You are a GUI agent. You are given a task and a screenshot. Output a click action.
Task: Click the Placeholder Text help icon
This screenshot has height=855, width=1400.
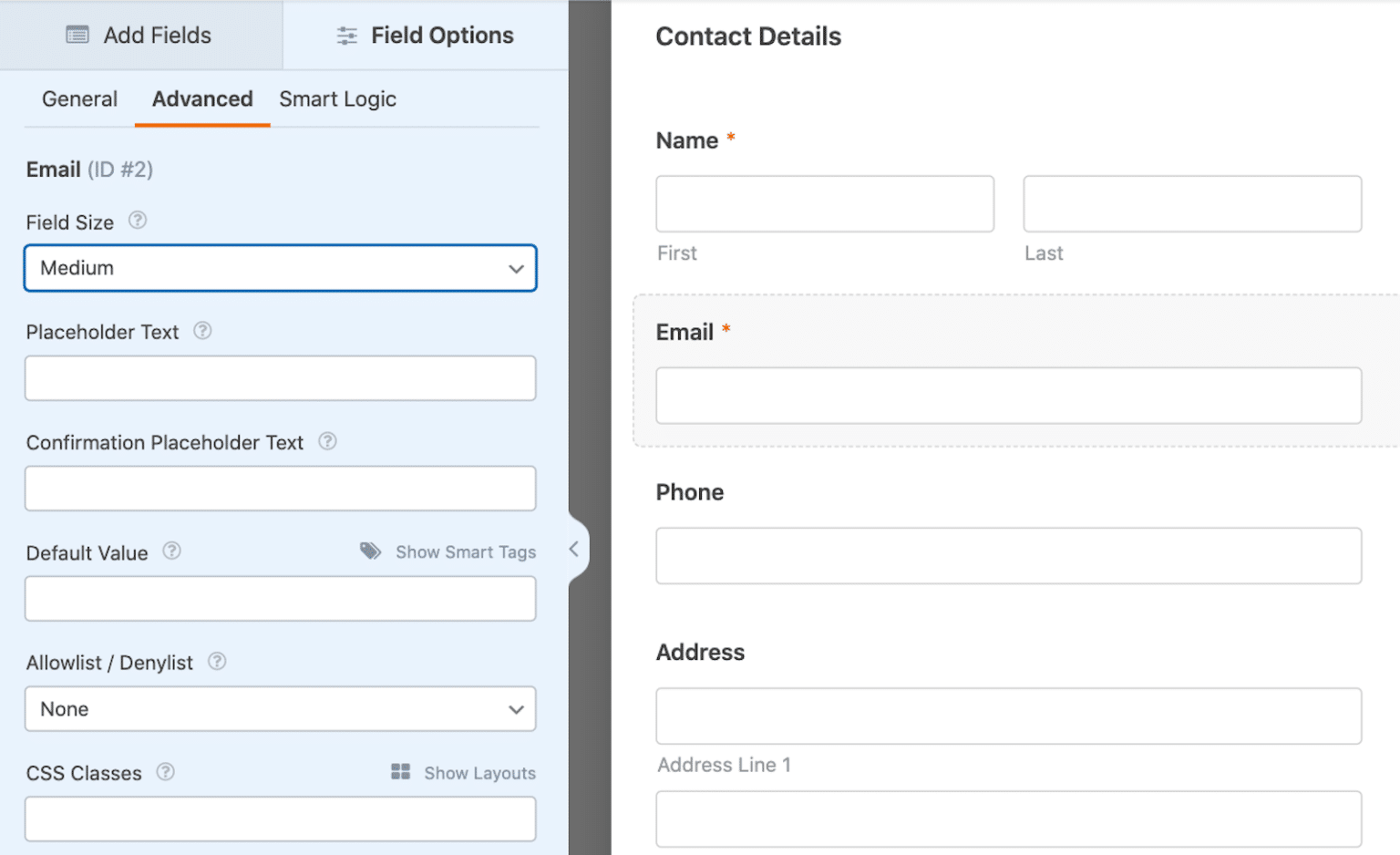[x=202, y=331]
